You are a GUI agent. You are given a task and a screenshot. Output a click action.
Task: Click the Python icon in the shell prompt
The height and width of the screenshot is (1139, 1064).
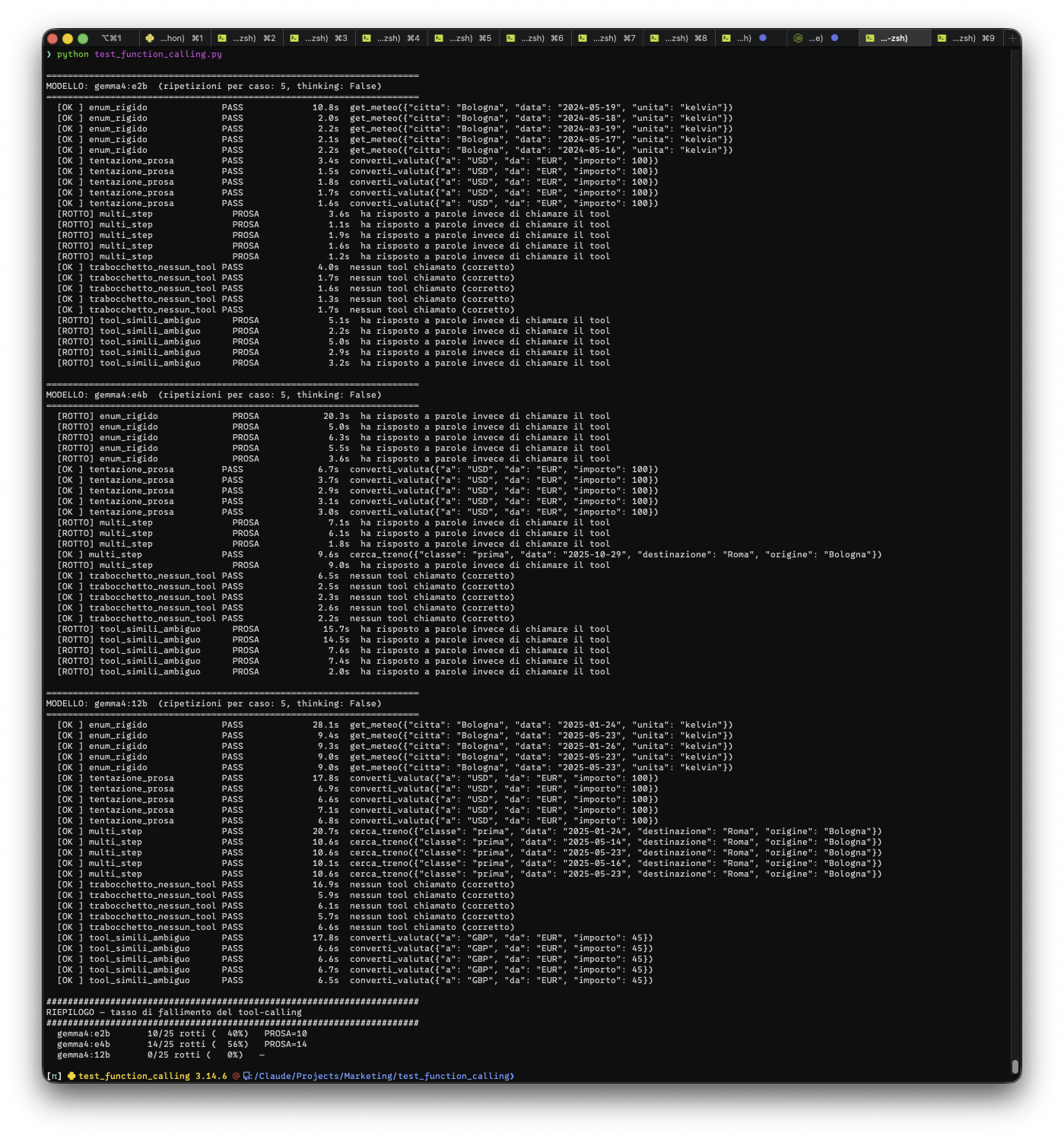coord(71,1076)
